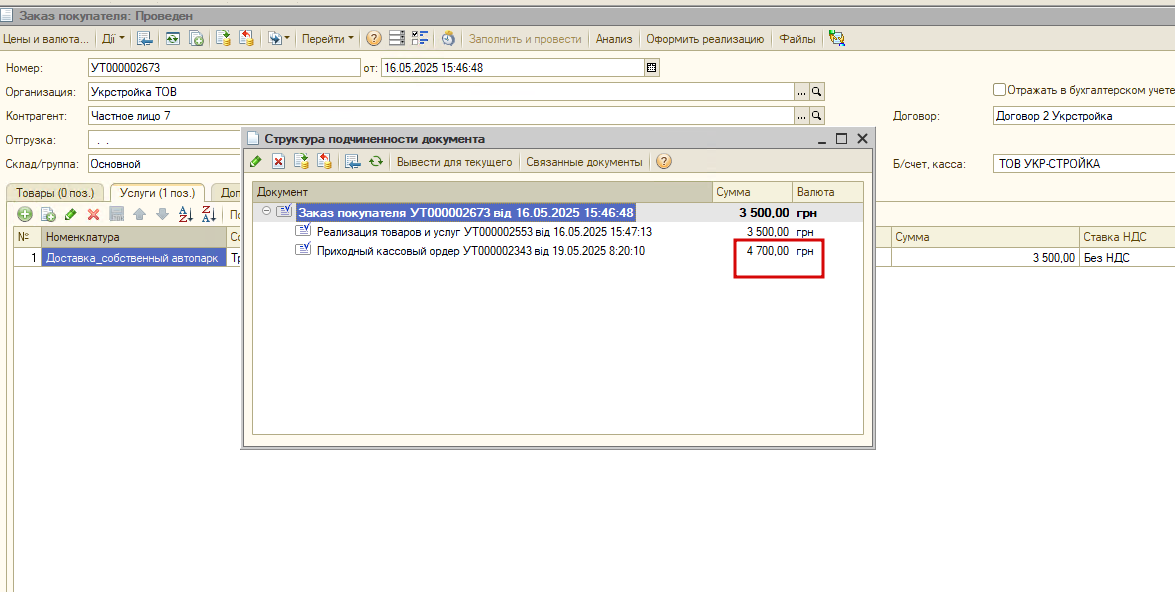Open the Дії dropdown menu
The height and width of the screenshot is (592, 1175).
click(x=113, y=38)
